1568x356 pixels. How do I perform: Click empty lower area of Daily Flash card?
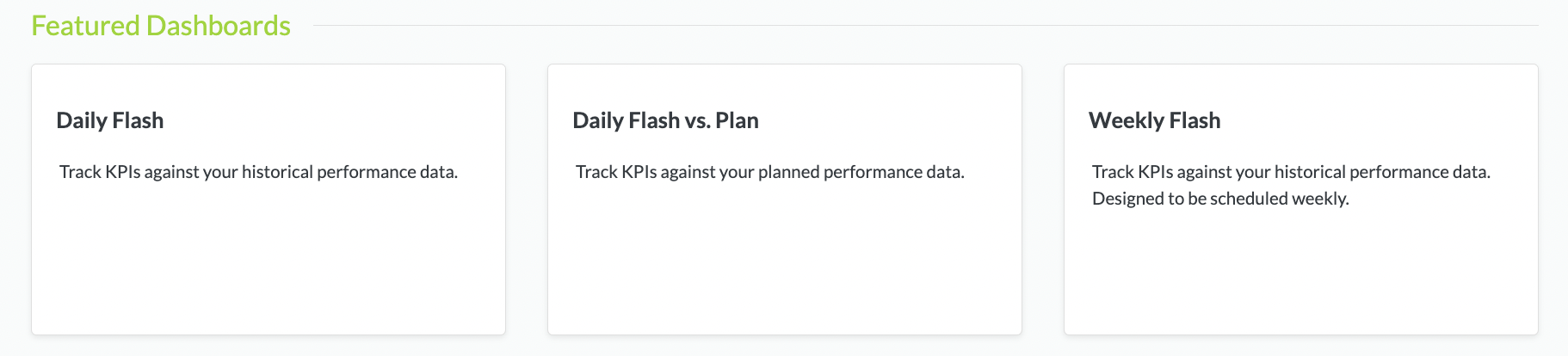(268, 275)
